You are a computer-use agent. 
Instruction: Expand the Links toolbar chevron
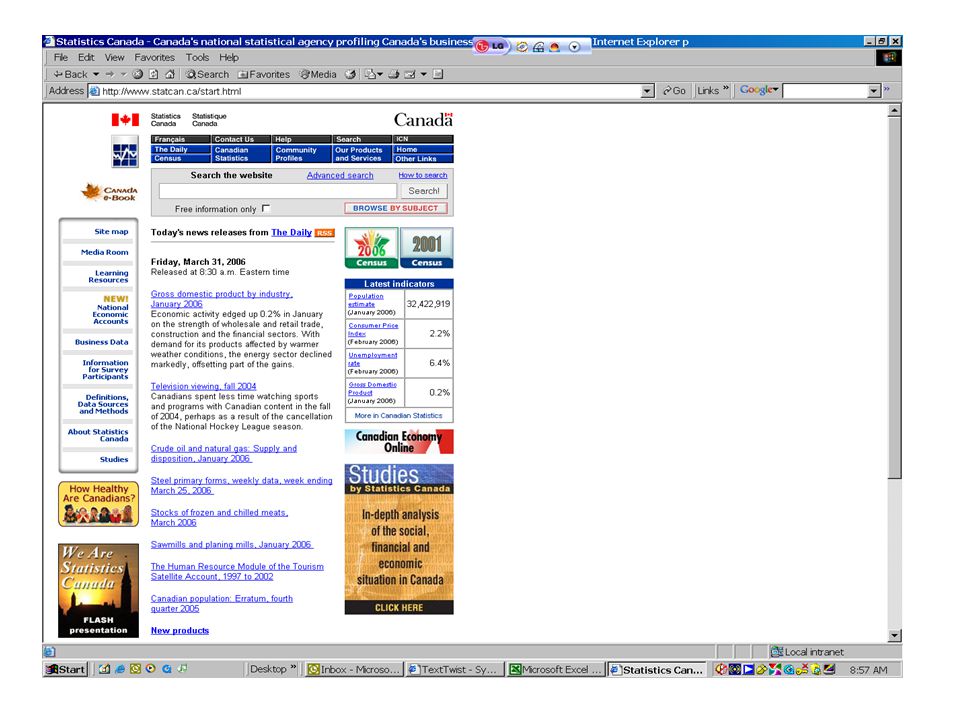tap(726, 88)
